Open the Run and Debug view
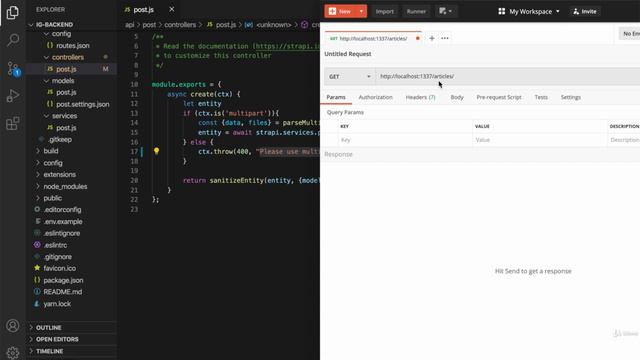The width and height of the screenshot is (640, 360). pos(13,96)
